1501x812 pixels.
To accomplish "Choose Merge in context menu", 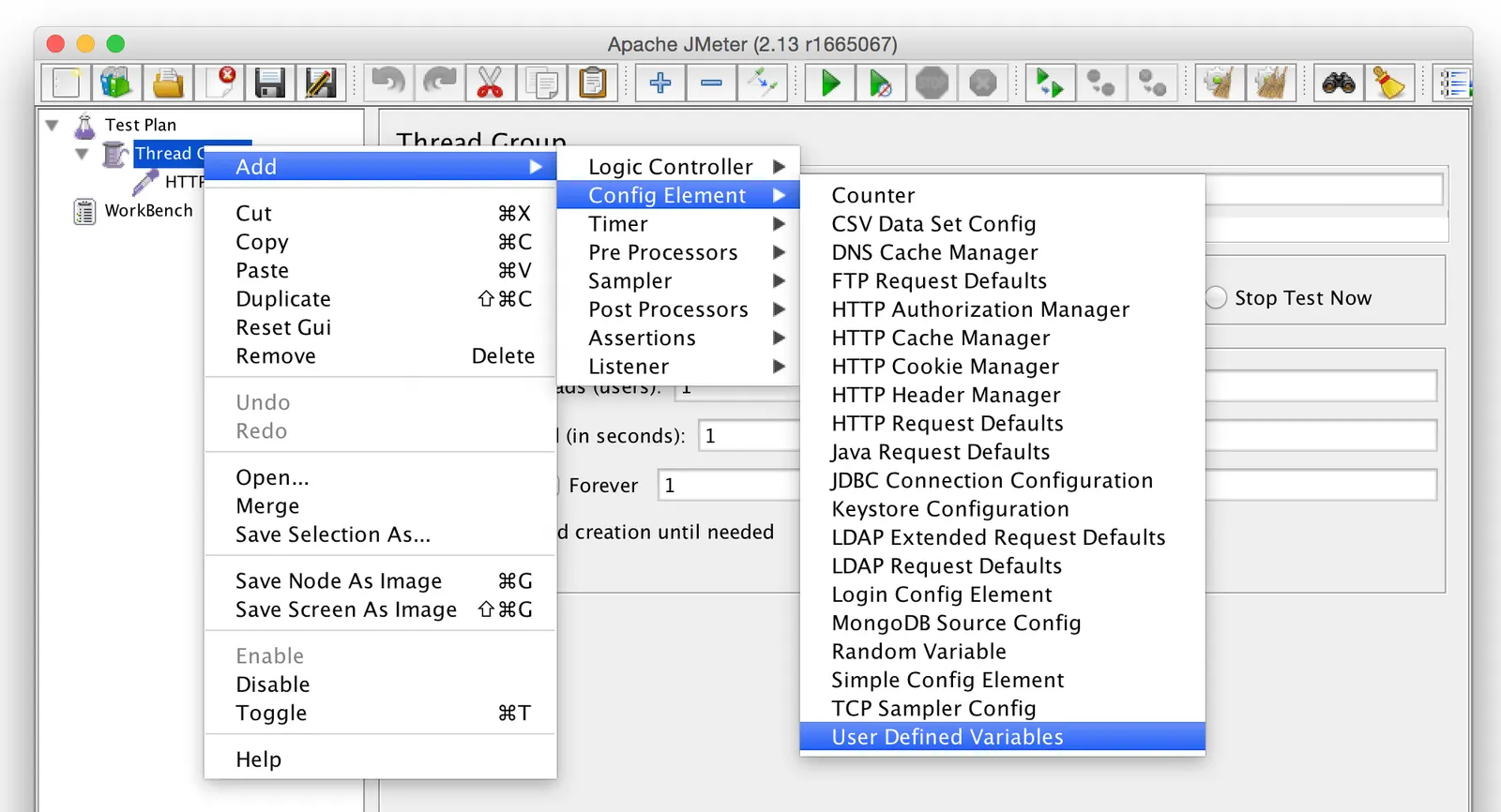I will [380, 506].
